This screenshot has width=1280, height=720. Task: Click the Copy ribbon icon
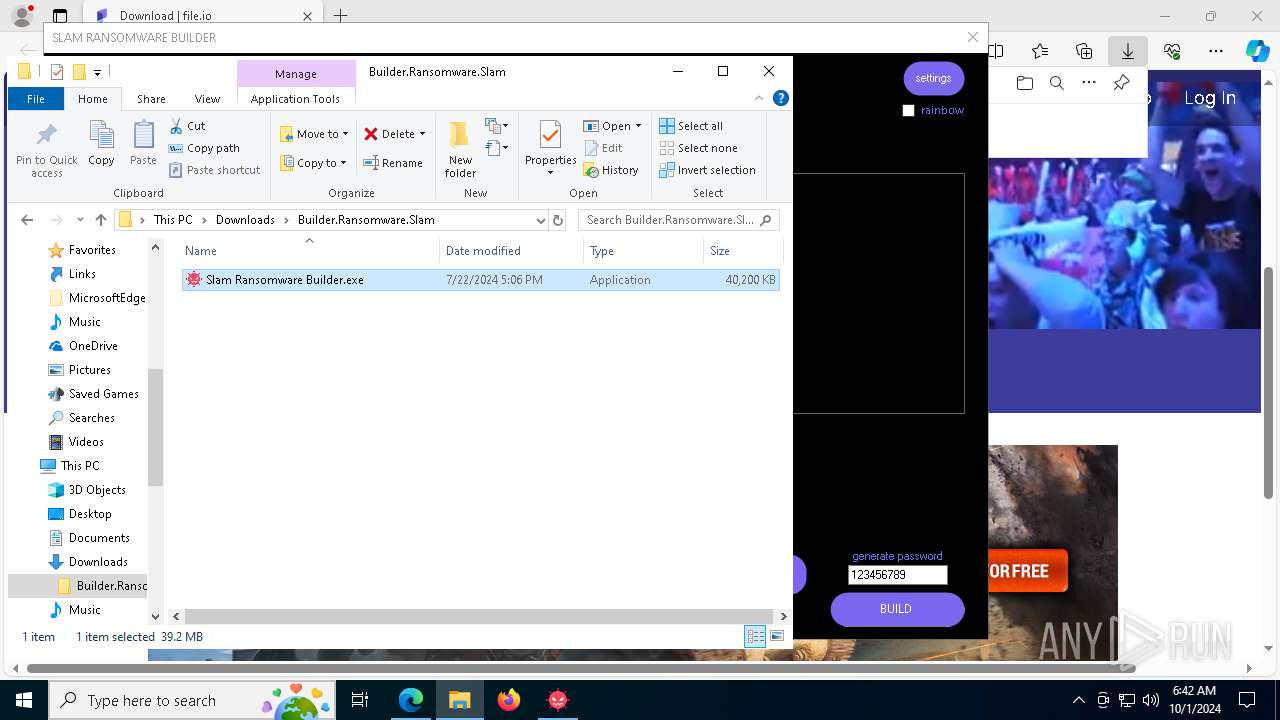[101, 143]
